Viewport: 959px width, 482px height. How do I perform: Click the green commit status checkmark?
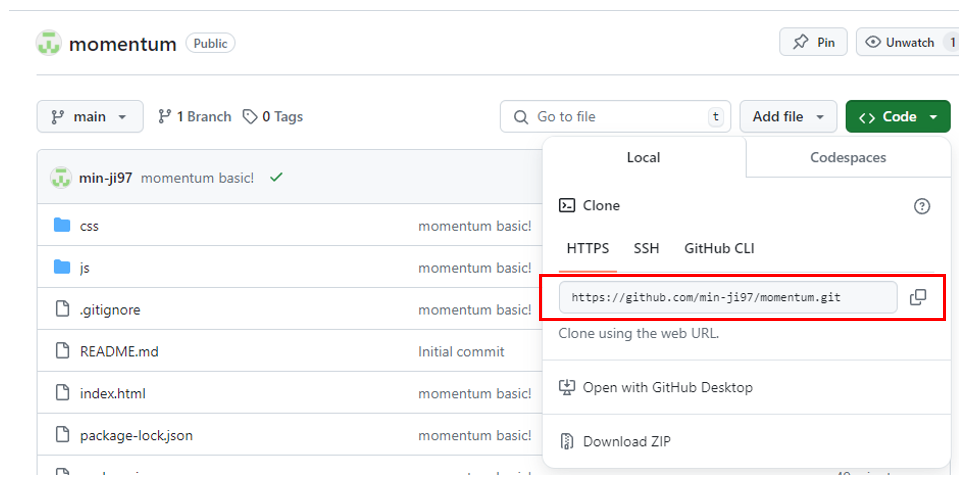276,177
